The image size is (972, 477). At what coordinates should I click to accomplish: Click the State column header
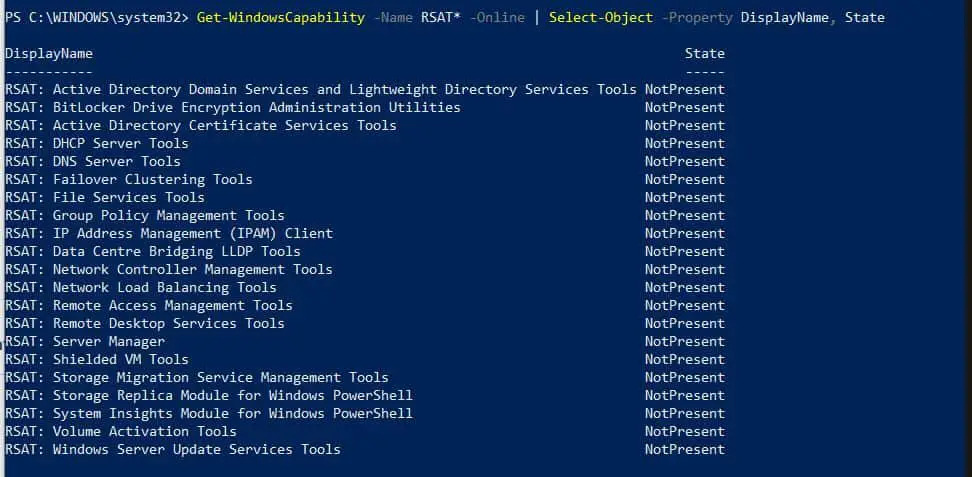click(x=704, y=53)
